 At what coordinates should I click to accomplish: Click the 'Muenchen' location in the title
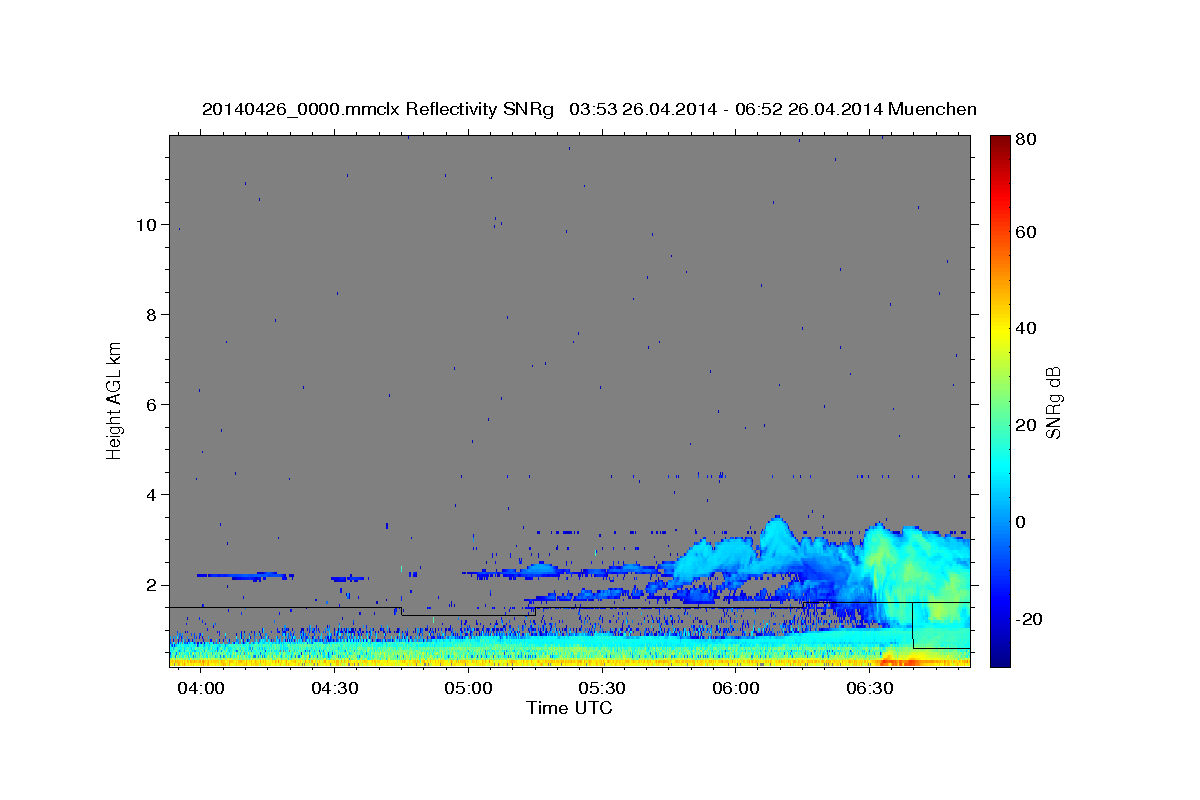[930, 109]
